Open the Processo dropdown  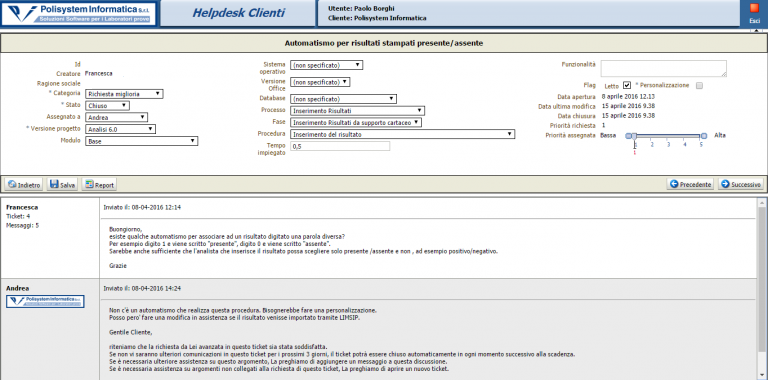(358, 111)
